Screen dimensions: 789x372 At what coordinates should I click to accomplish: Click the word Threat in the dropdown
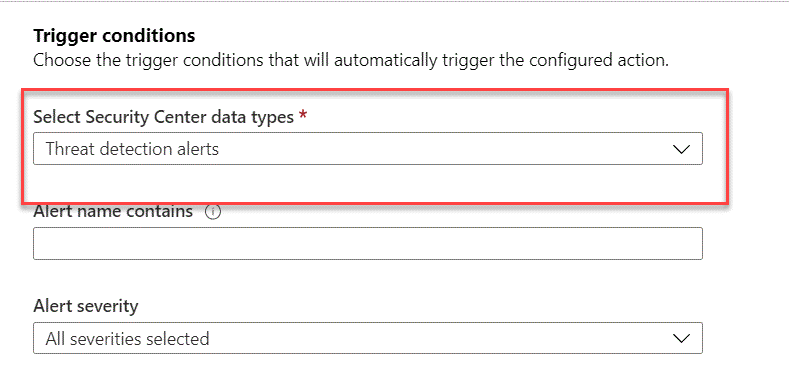tap(69, 149)
